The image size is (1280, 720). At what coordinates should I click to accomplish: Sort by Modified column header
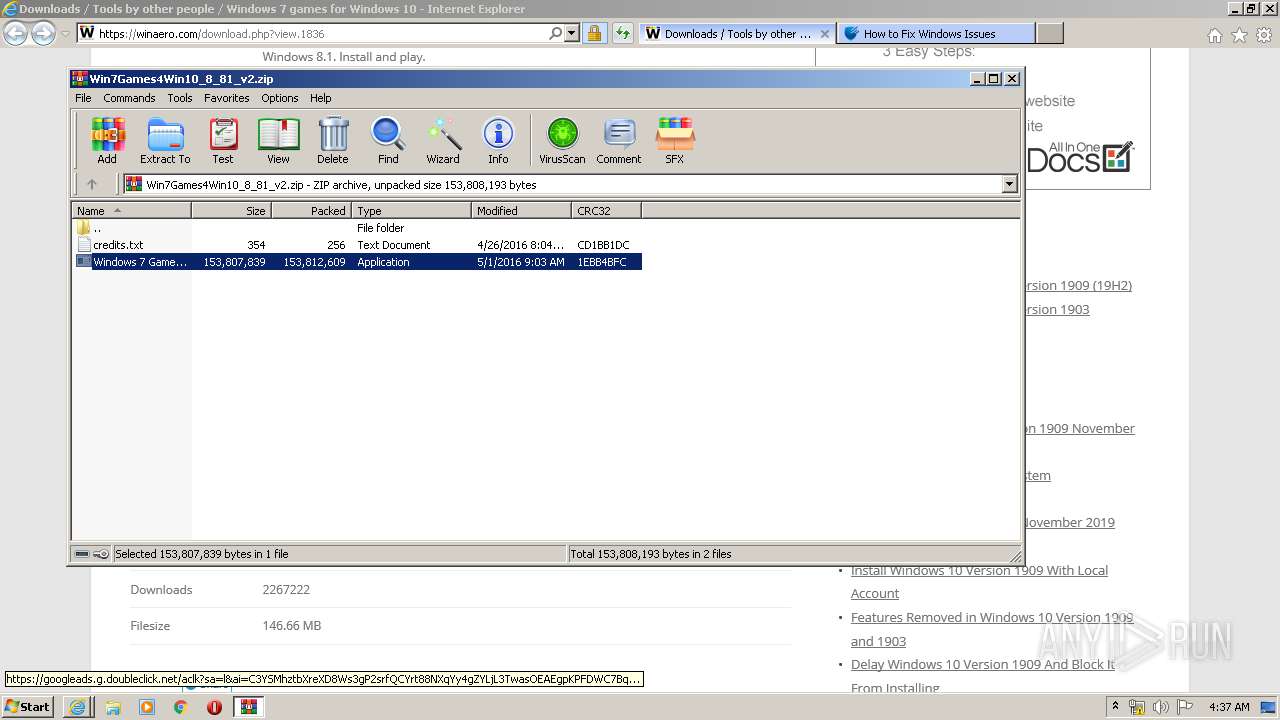pos(521,210)
